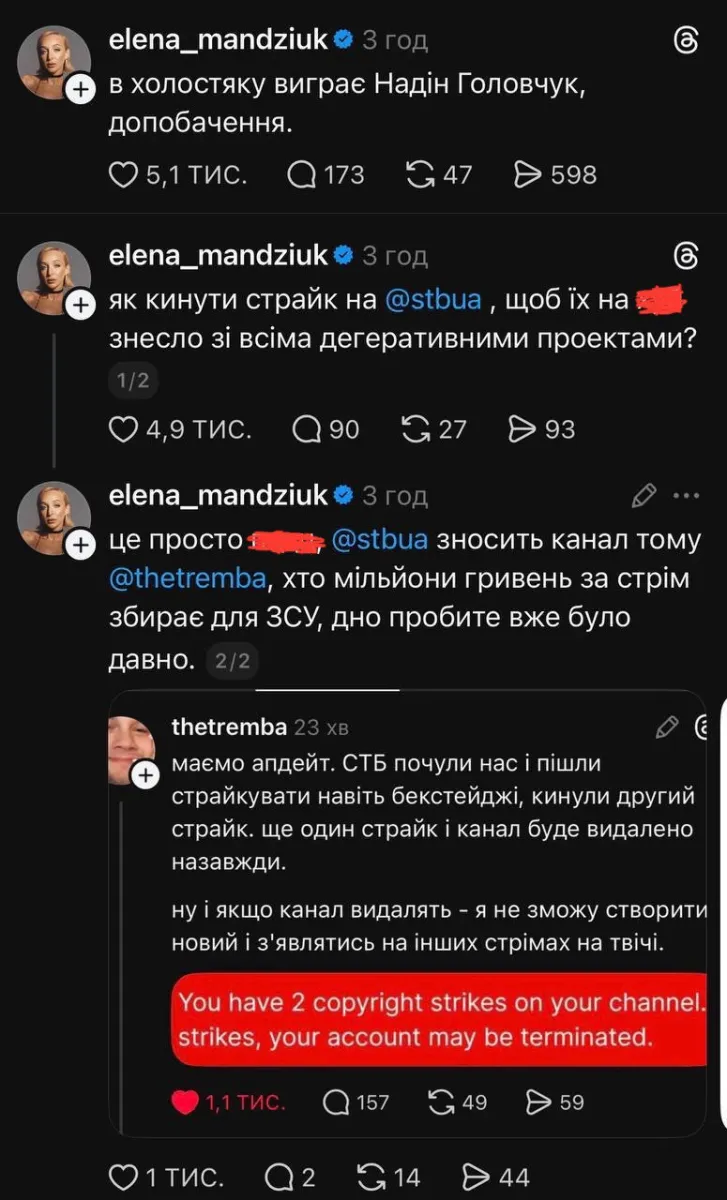The image size is (727, 1200).
Task: Open replies on the first post
Action: tap(300, 175)
